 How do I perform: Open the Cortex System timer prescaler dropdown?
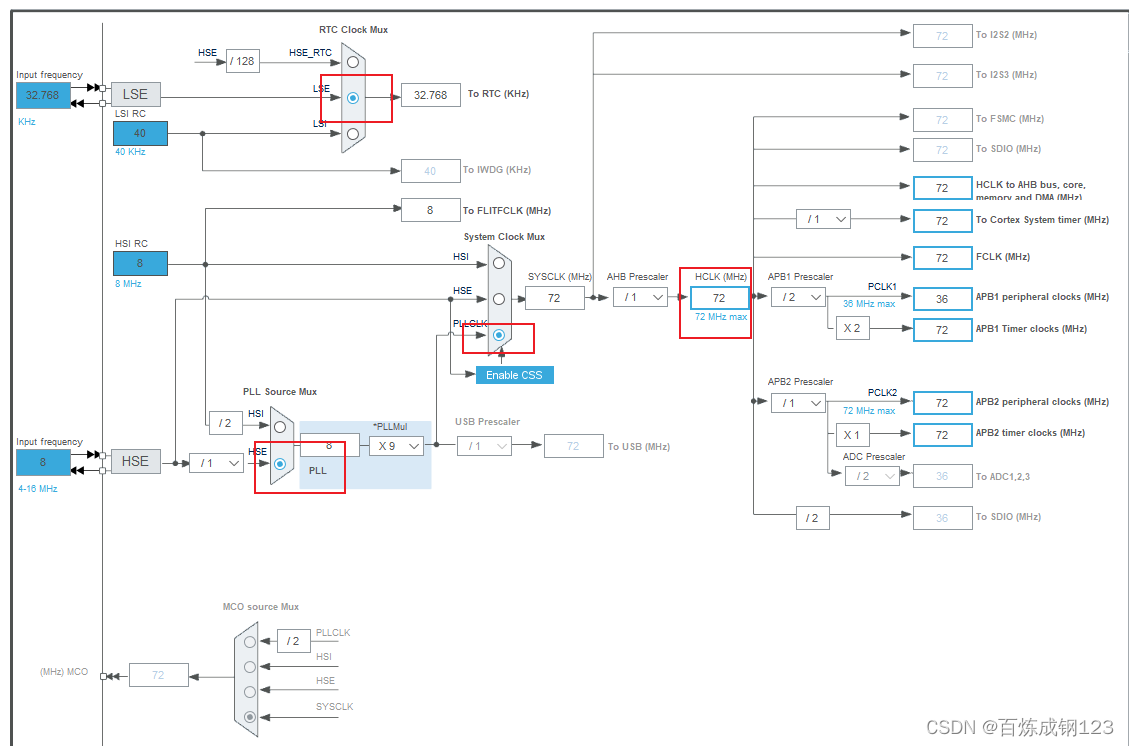point(822,218)
